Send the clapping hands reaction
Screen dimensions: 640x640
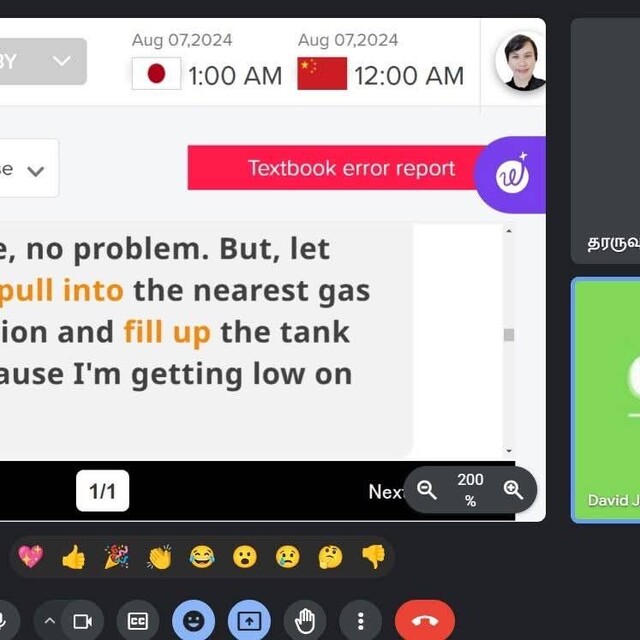160,557
